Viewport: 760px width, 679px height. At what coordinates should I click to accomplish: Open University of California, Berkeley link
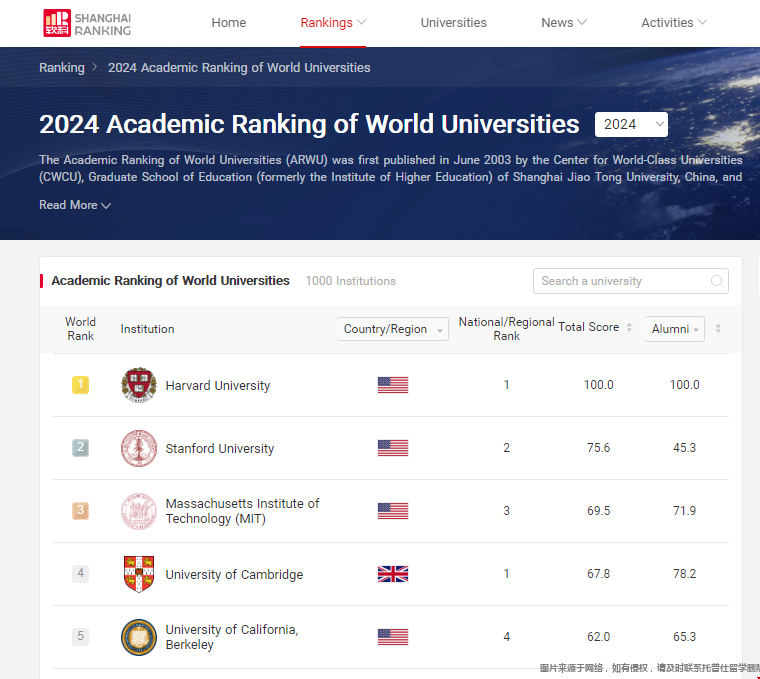pos(232,637)
